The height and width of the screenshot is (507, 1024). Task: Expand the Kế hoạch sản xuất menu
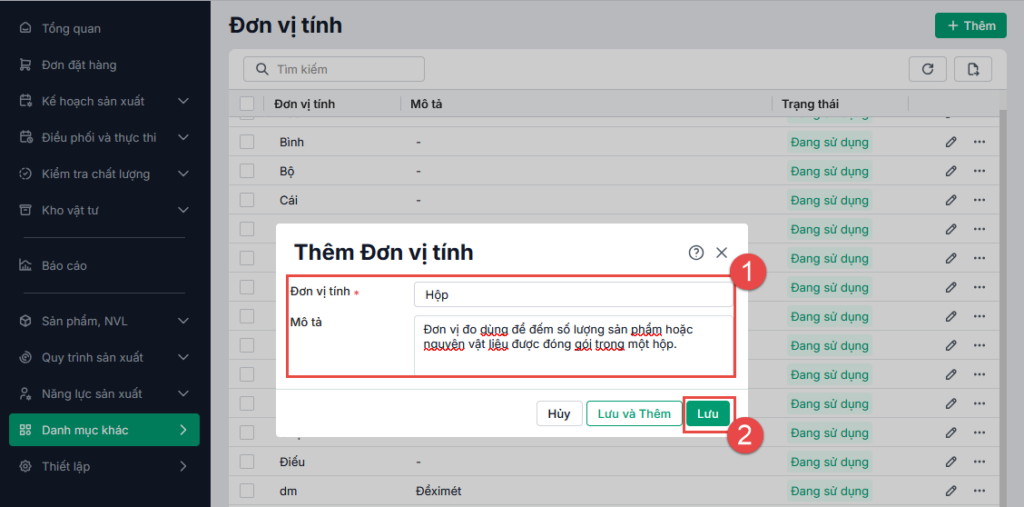(183, 101)
